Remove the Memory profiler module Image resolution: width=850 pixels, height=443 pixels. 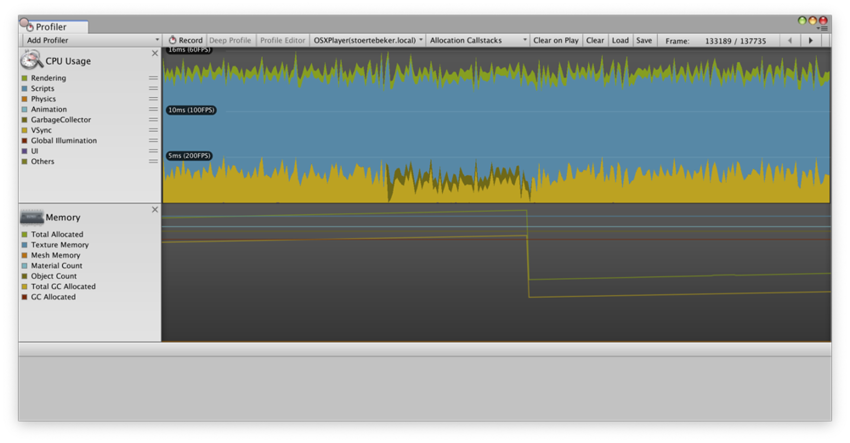(154, 210)
